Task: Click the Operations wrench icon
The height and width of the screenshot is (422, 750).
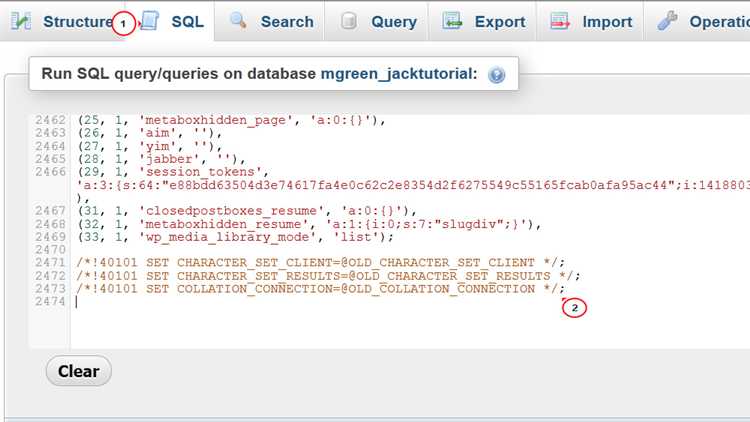Action: (668, 21)
